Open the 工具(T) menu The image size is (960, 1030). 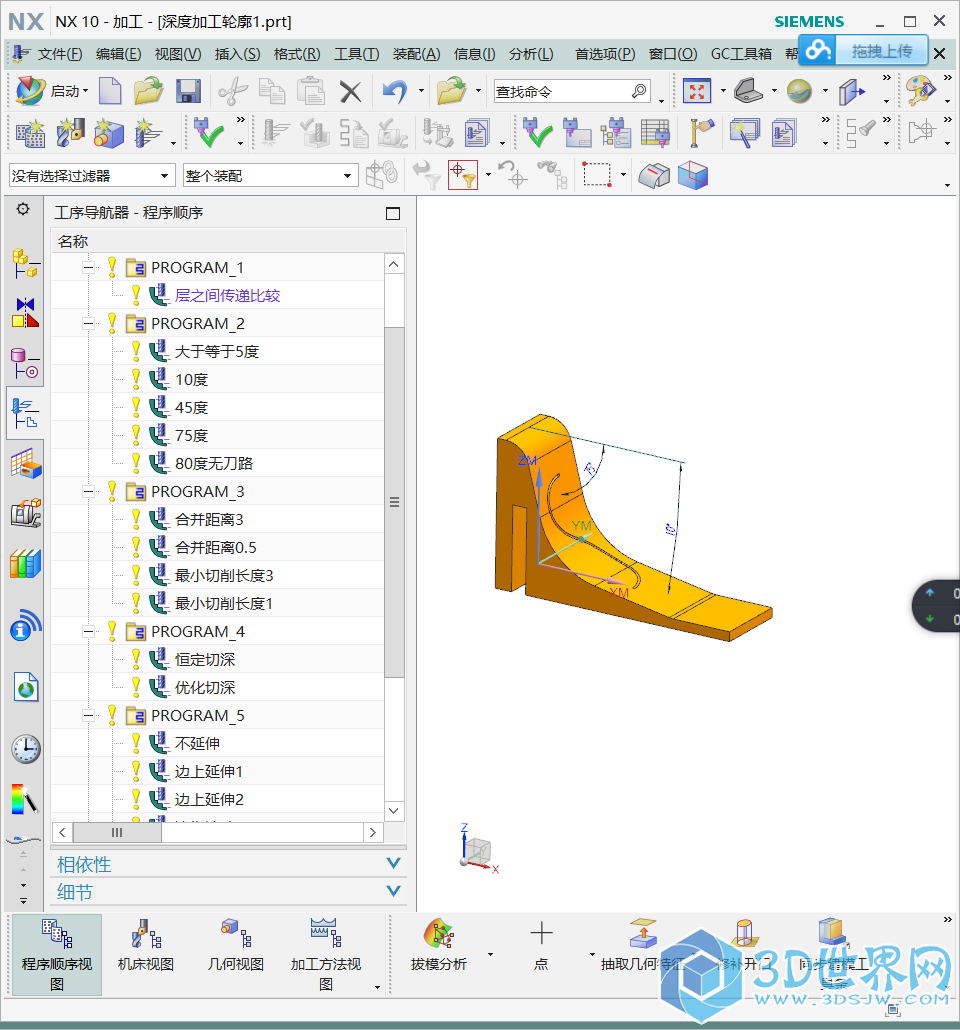click(356, 54)
